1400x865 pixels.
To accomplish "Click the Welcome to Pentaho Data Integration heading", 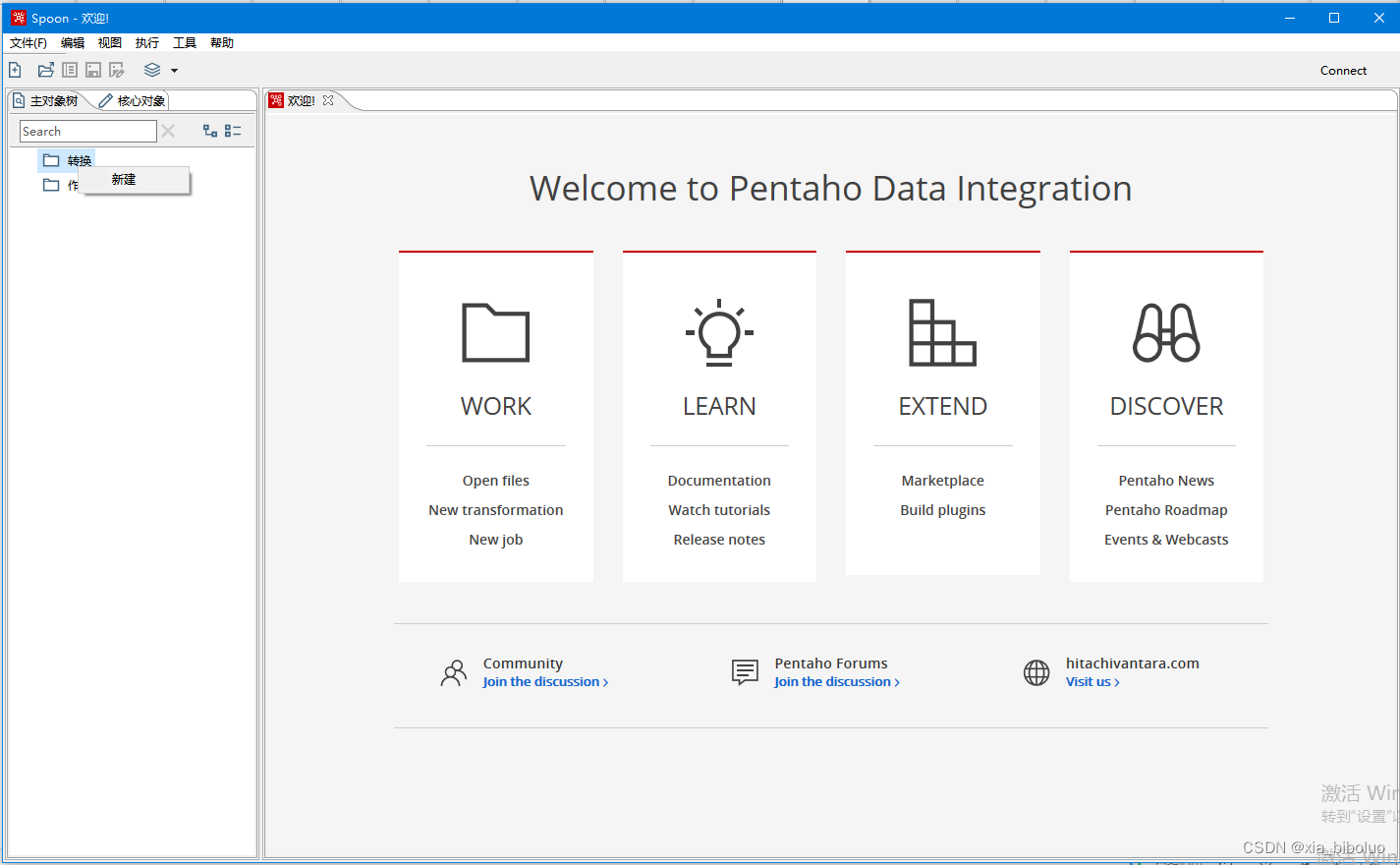I will click(831, 188).
